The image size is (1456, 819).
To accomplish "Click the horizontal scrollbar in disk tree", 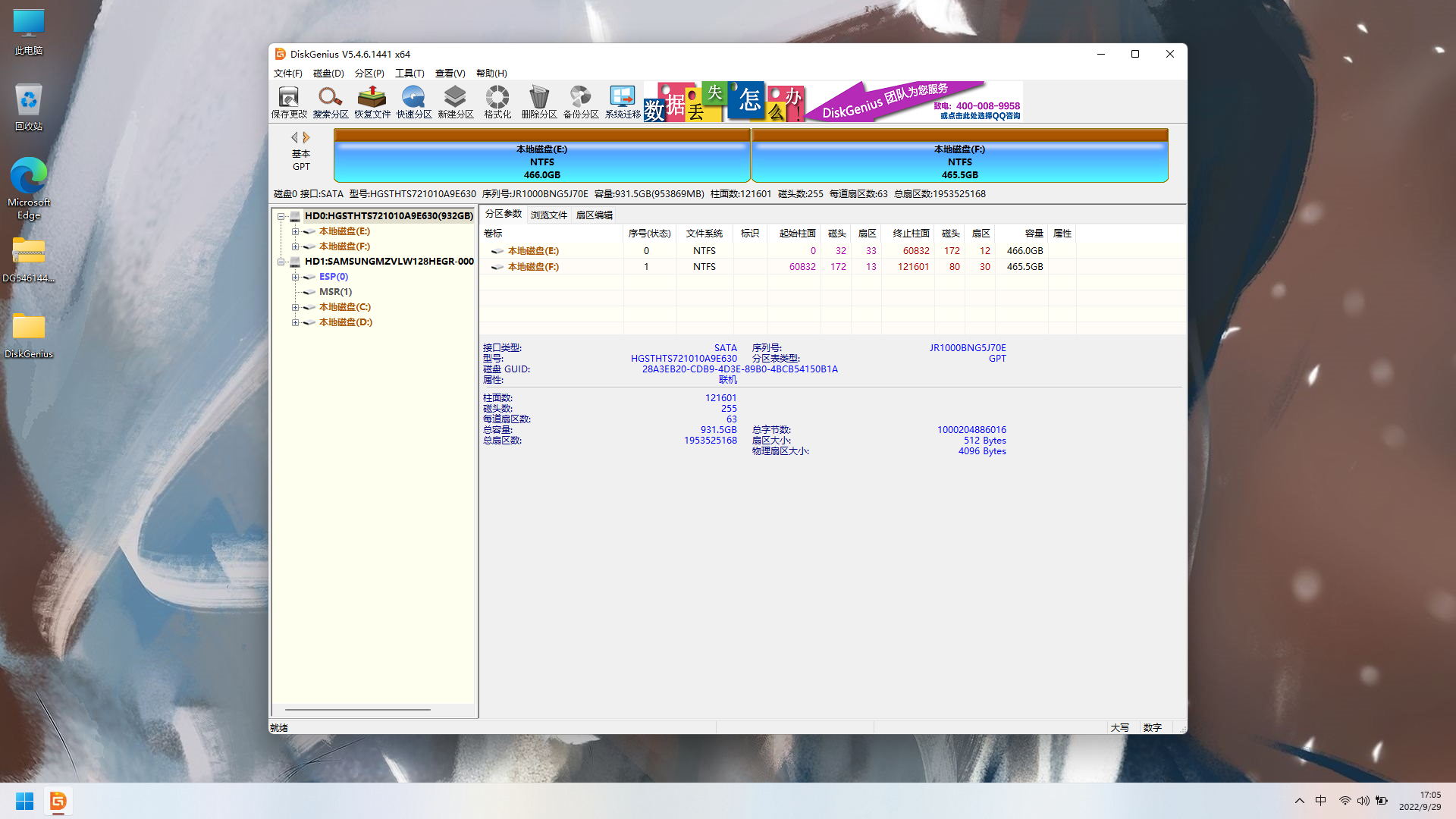I will click(357, 710).
